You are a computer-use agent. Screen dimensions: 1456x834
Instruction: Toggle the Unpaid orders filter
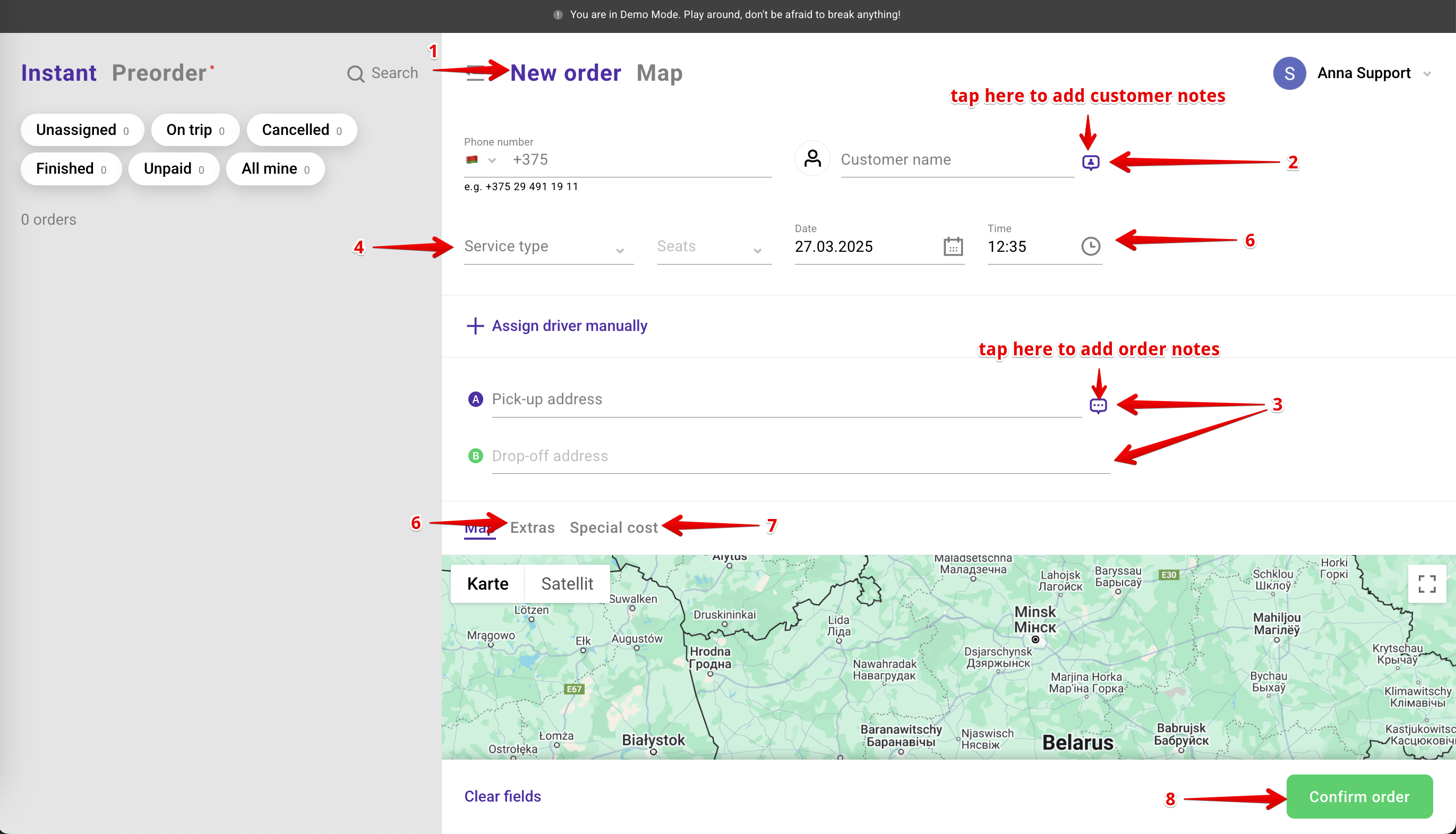pos(174,169)
